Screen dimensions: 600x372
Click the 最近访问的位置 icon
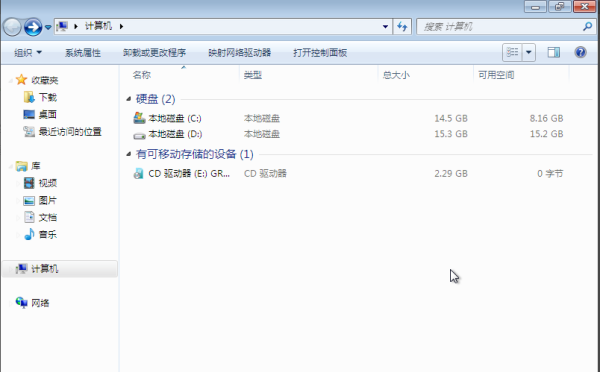(x=29, y=132)
